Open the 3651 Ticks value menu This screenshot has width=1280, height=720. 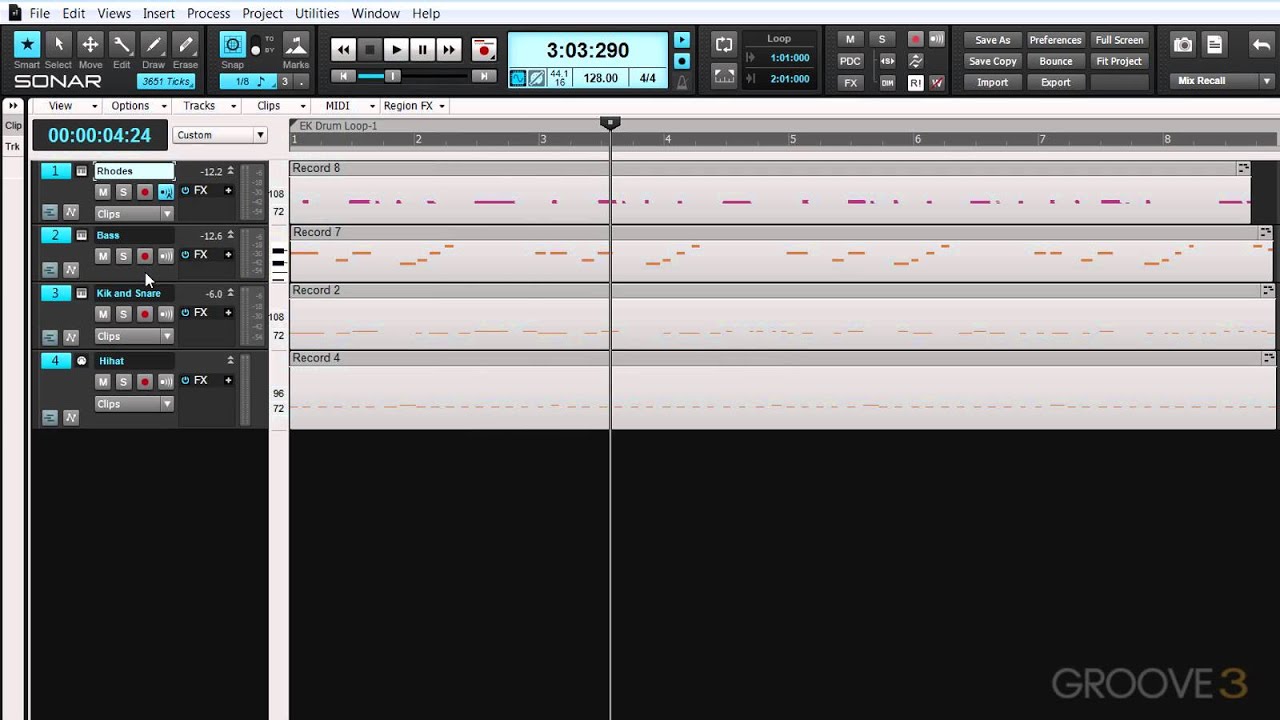tap(166, 82)
